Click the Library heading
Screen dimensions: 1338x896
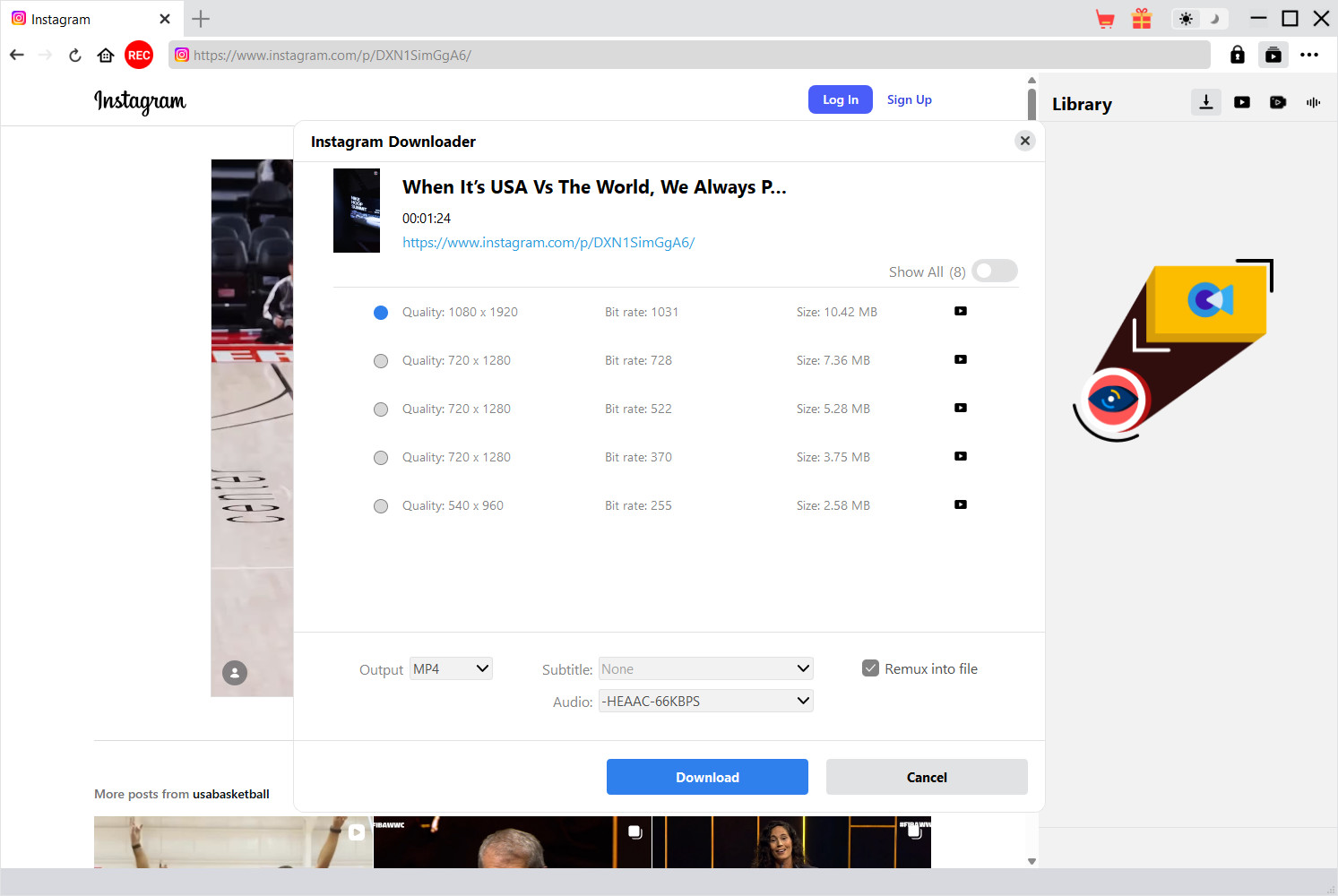pos(1082,104)
